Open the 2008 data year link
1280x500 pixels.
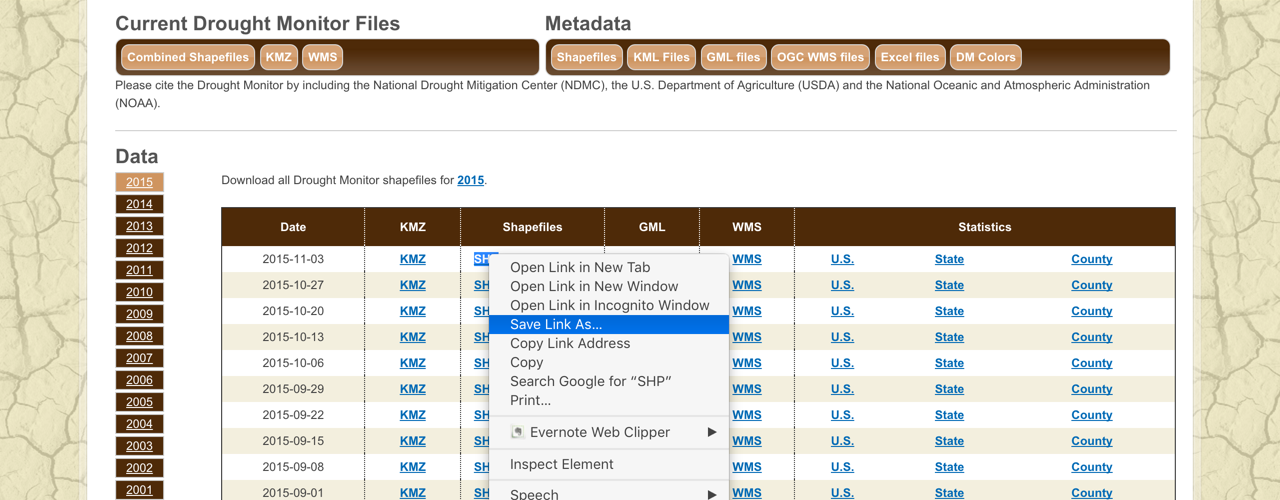tap(139, 336)
